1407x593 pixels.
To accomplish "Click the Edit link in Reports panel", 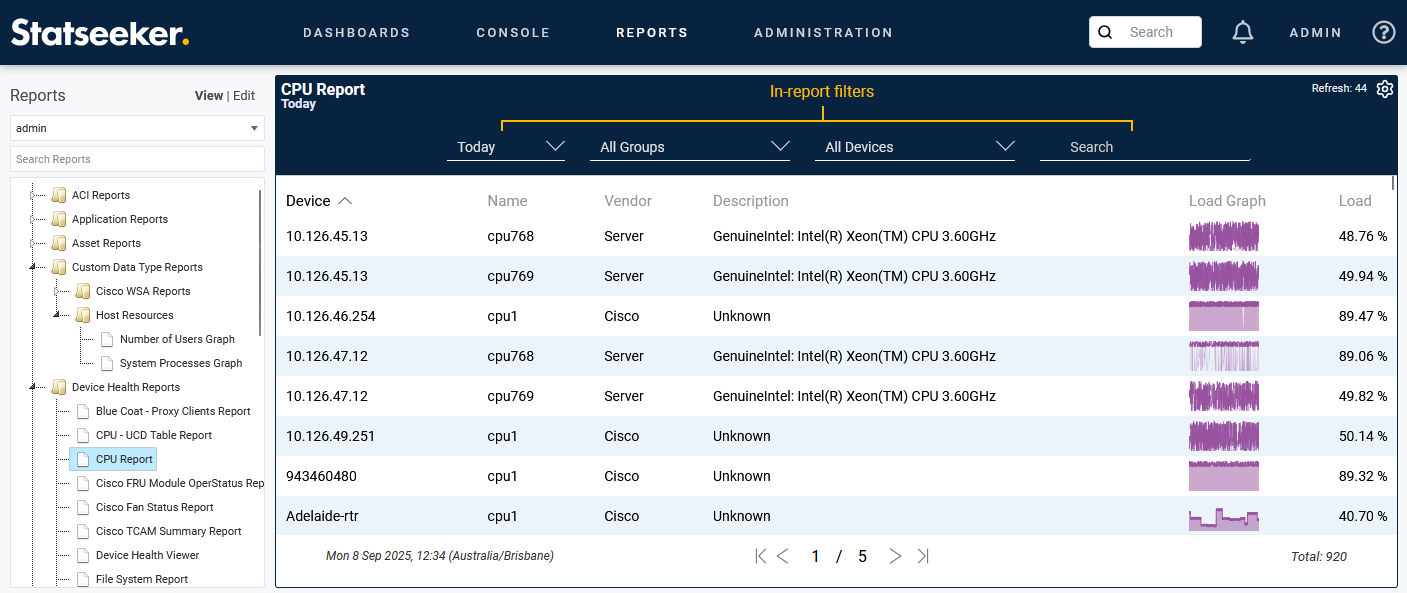I will pos(244,96).
